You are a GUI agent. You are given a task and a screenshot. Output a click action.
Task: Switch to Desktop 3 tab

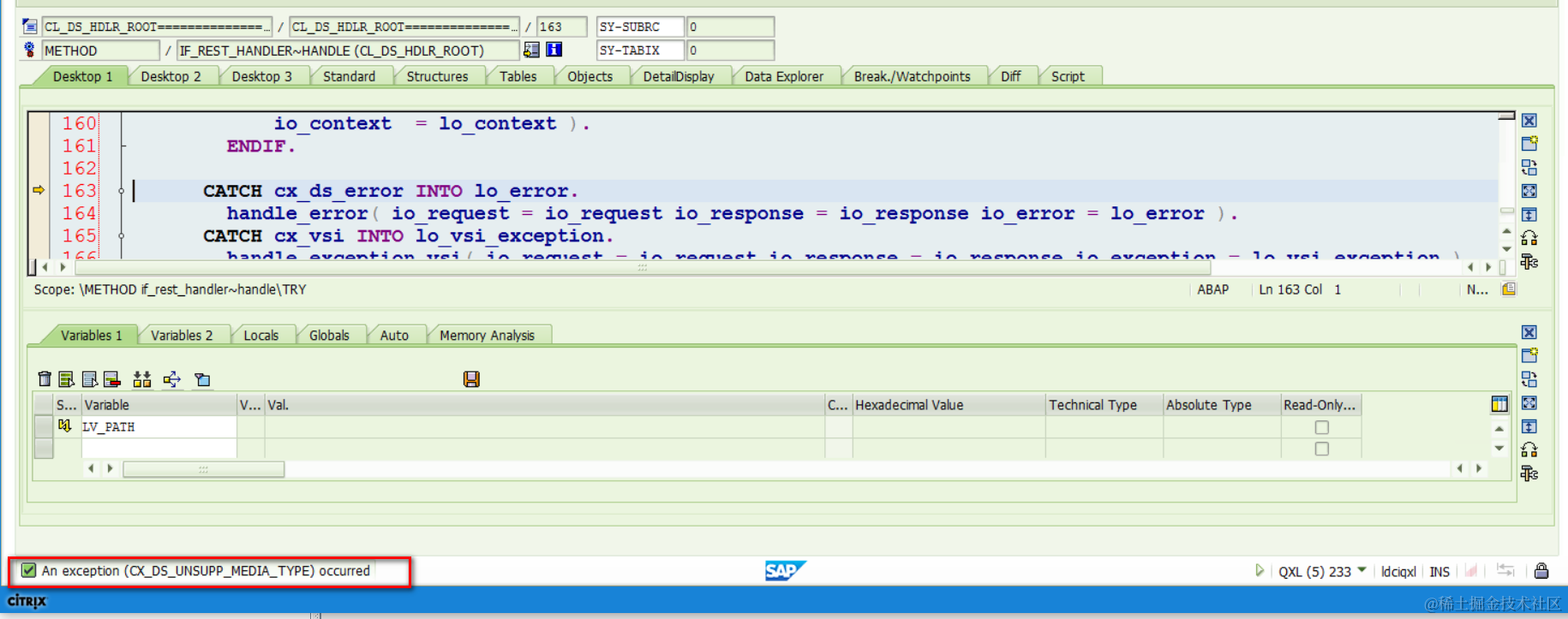tap(261, 76)
